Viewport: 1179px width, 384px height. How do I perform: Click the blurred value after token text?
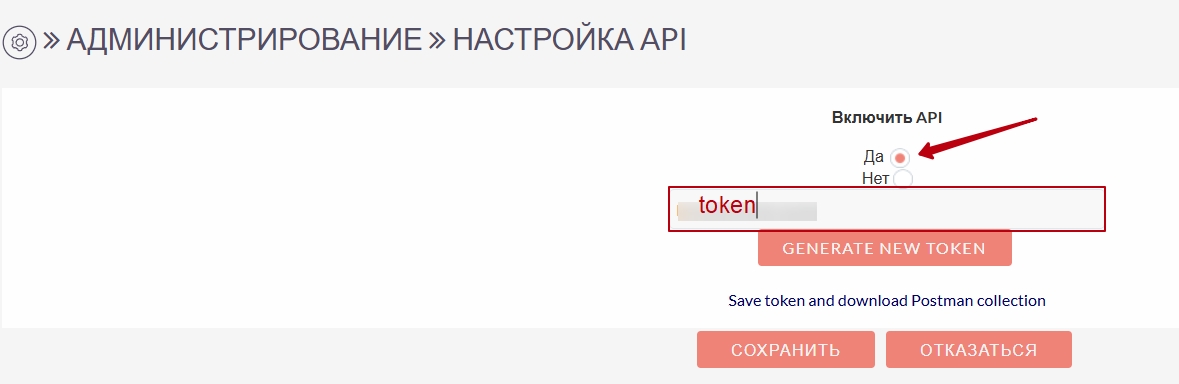[788, 210]
